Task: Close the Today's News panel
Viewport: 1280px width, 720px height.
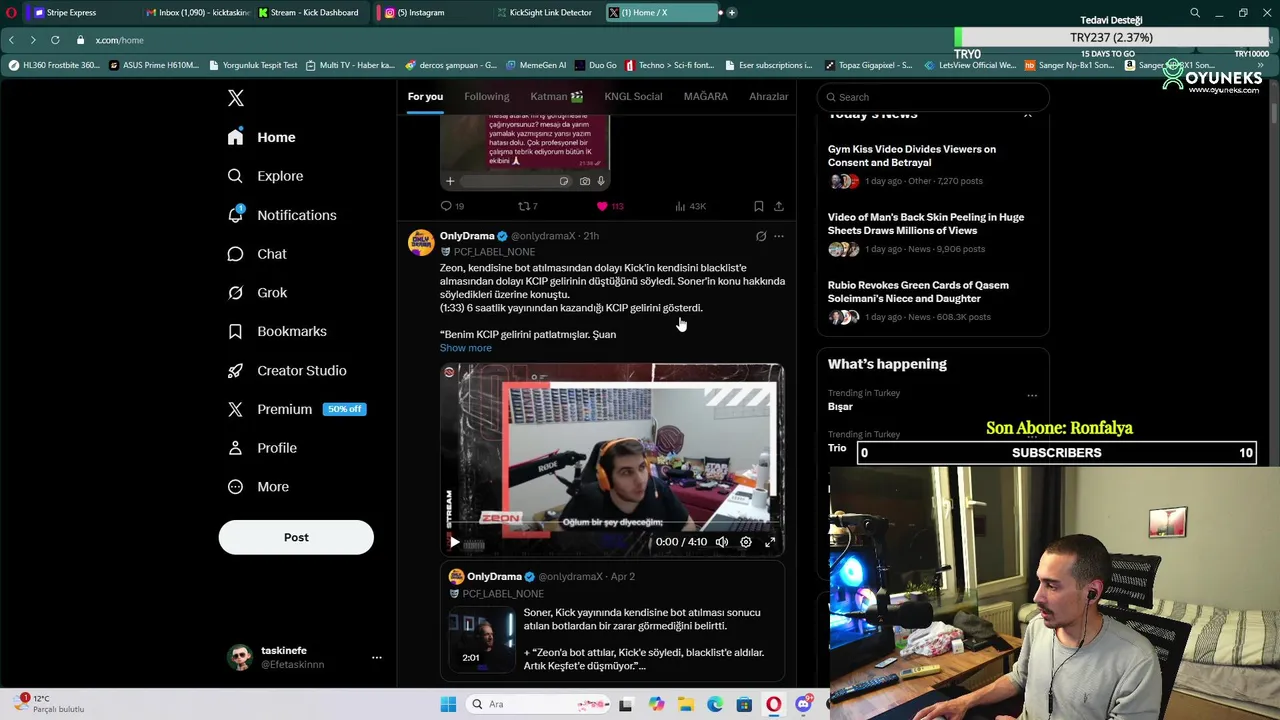Action: click(x=1027, y=114)
